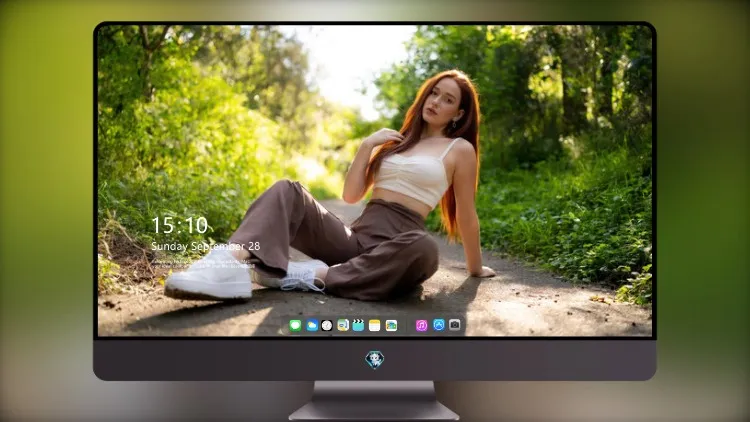750x422 pixels.
Task: Open the gray Camera dock icon
Action: point(454,325)
